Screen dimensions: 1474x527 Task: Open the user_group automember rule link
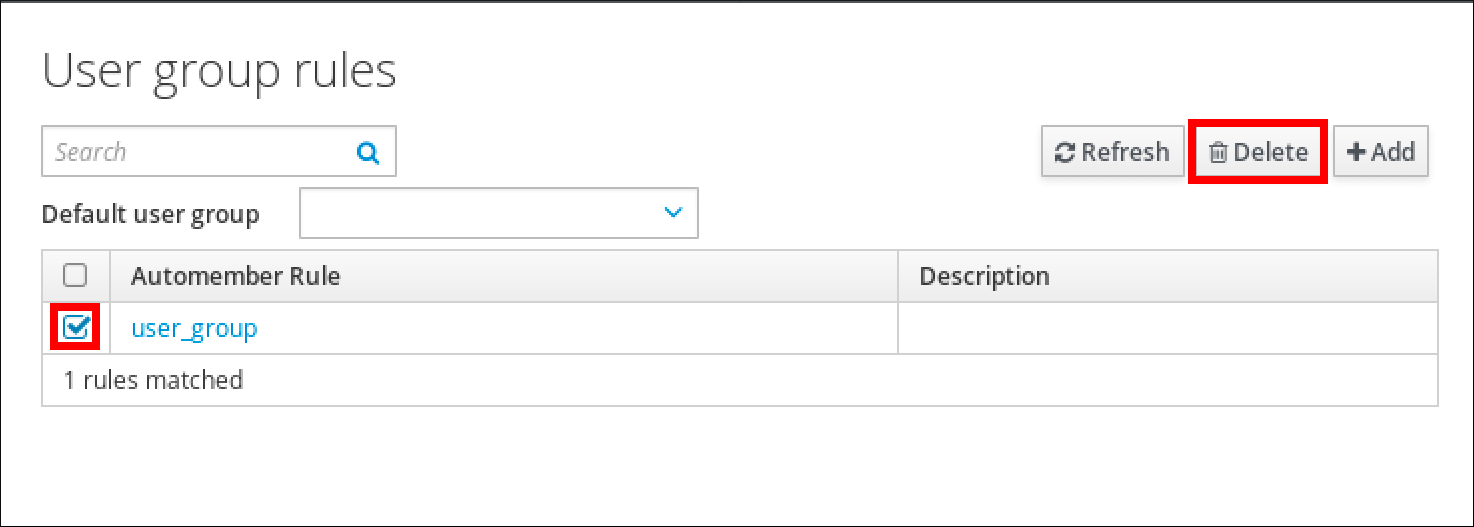pyautogui.click(x=194, y=328)
